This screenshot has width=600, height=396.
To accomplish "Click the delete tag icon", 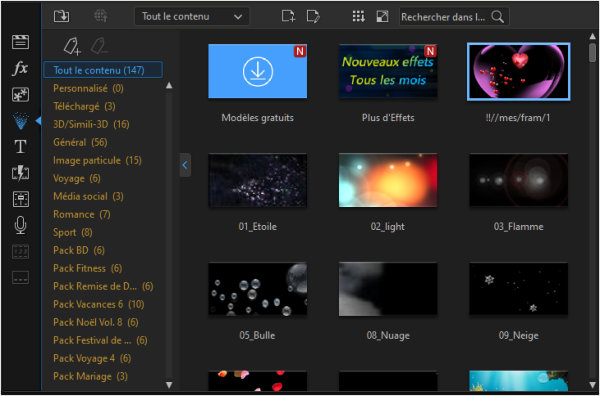I will click(99, 46).
